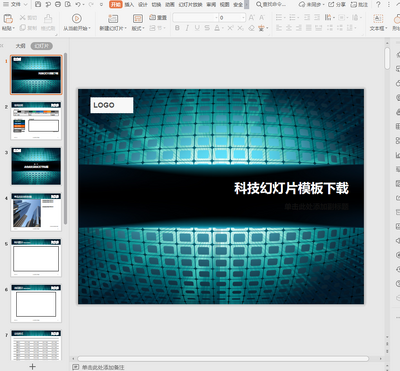This screenshot has width=400, height=371.
Task: Expand the new slide dropdown arrow
Action: point(125,29)
